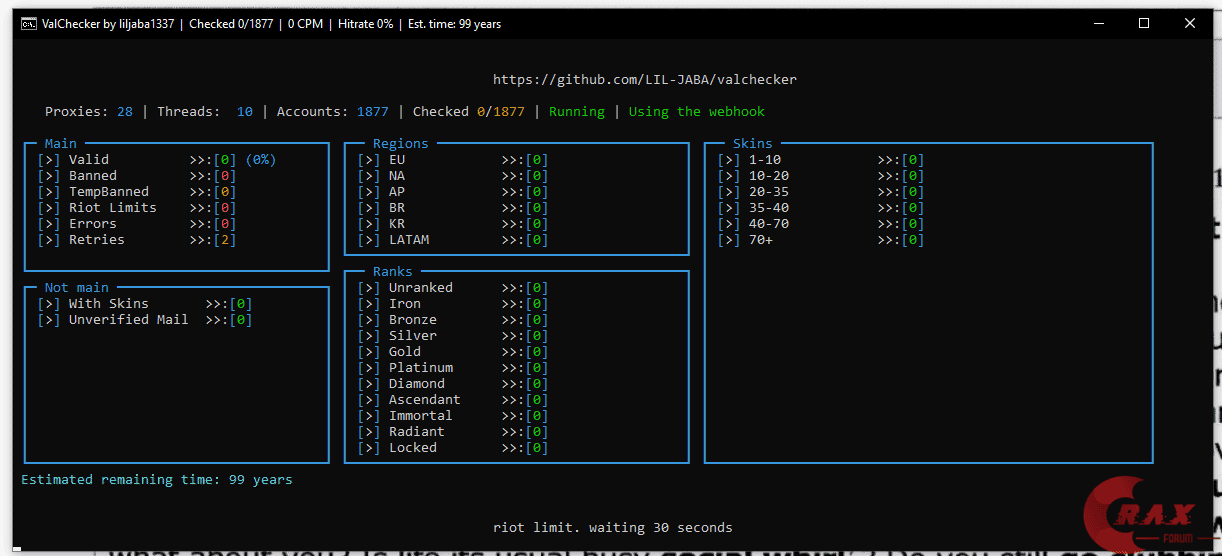Click the console icon in title bar

click(x=30, y=24)
